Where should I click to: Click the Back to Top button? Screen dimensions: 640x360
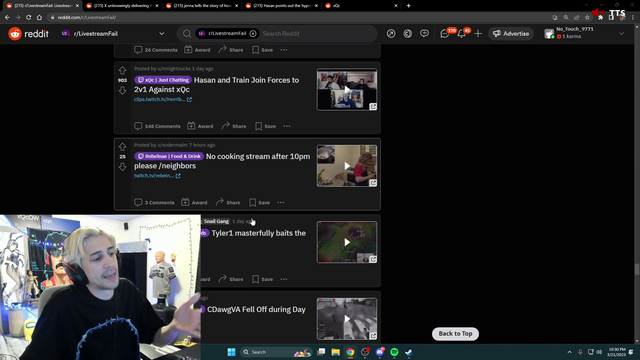click(x=455, y=333)
